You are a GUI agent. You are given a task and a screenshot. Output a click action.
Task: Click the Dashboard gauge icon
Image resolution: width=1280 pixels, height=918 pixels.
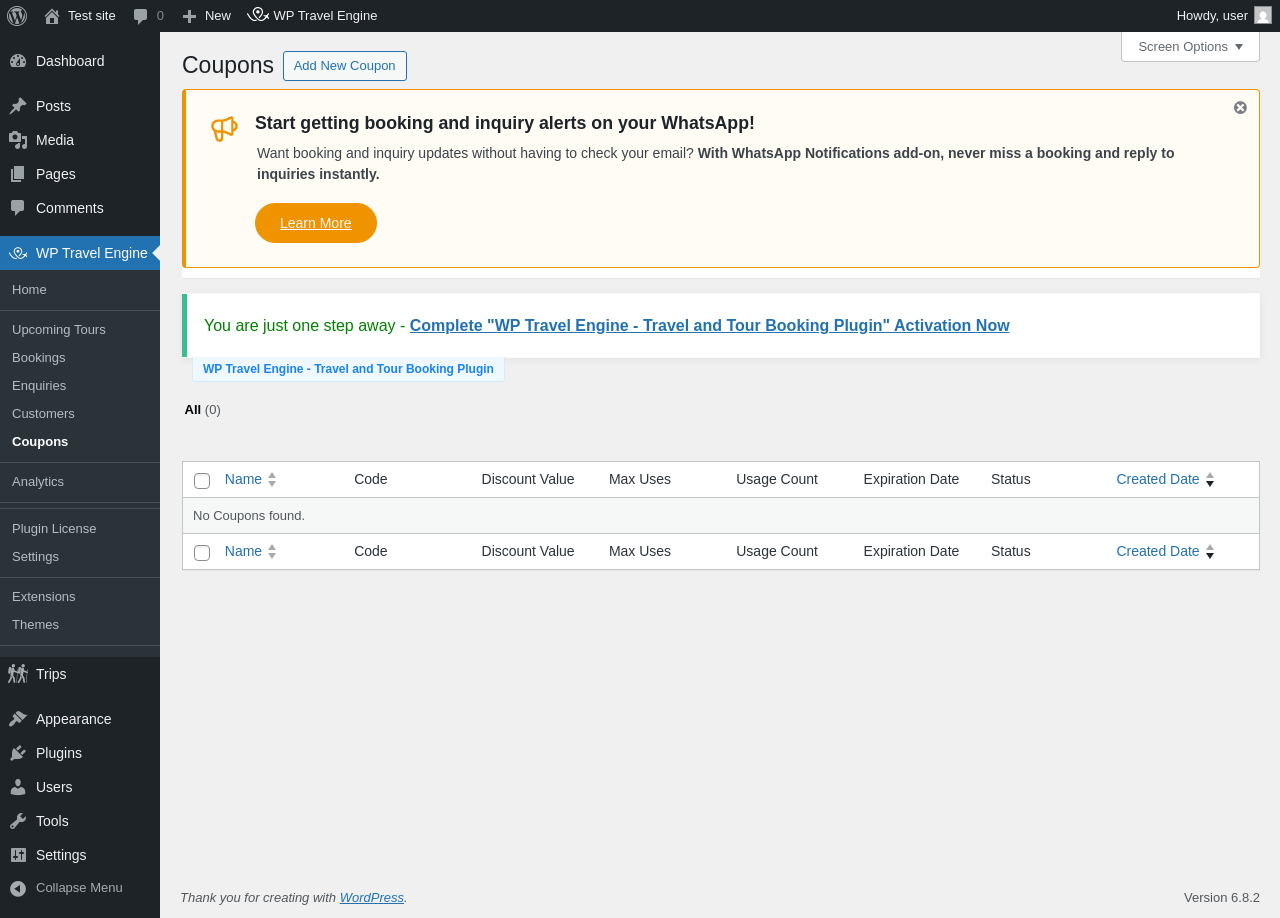[18, 61]
